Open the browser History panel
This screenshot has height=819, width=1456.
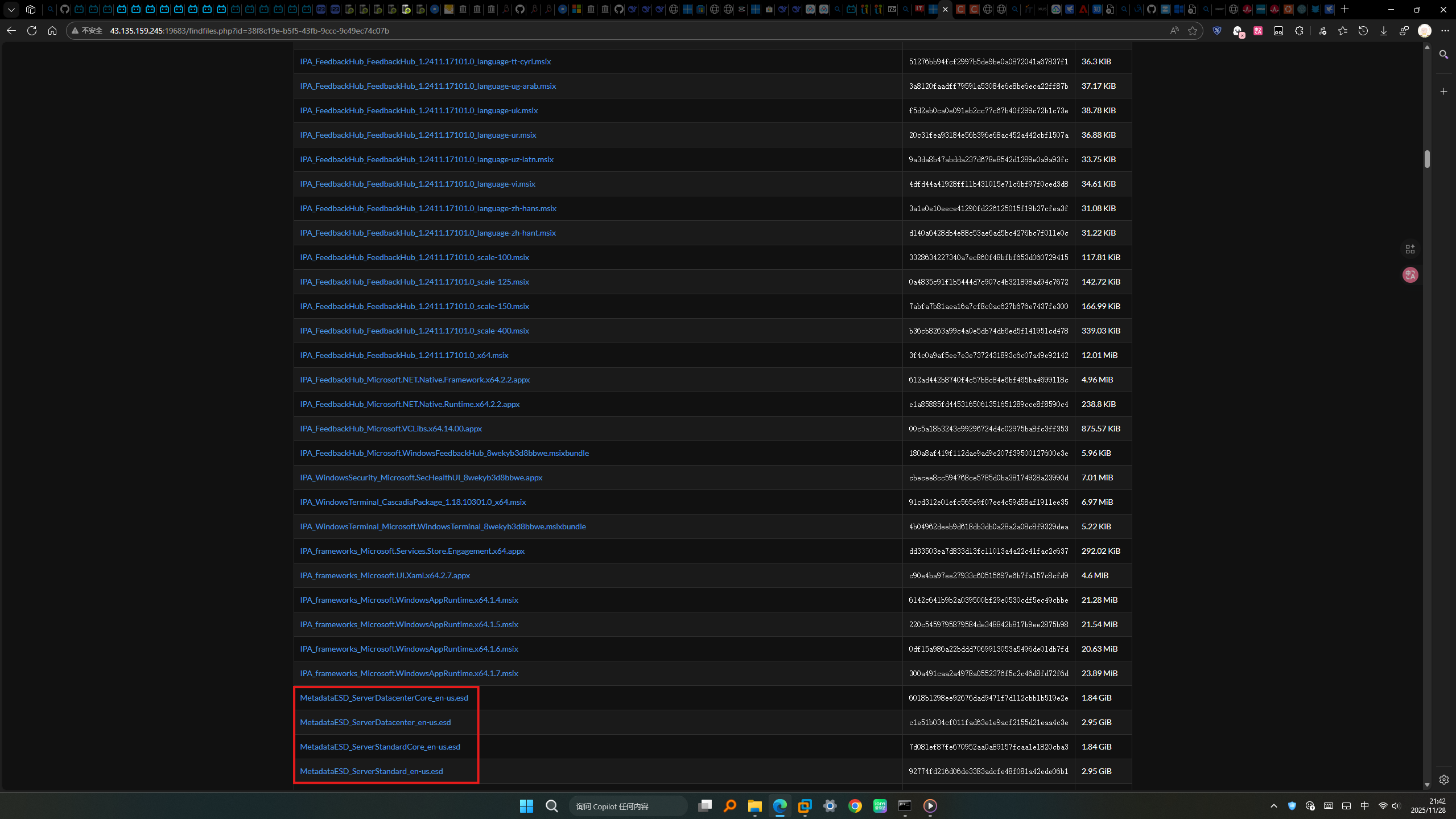[1363, 31]
